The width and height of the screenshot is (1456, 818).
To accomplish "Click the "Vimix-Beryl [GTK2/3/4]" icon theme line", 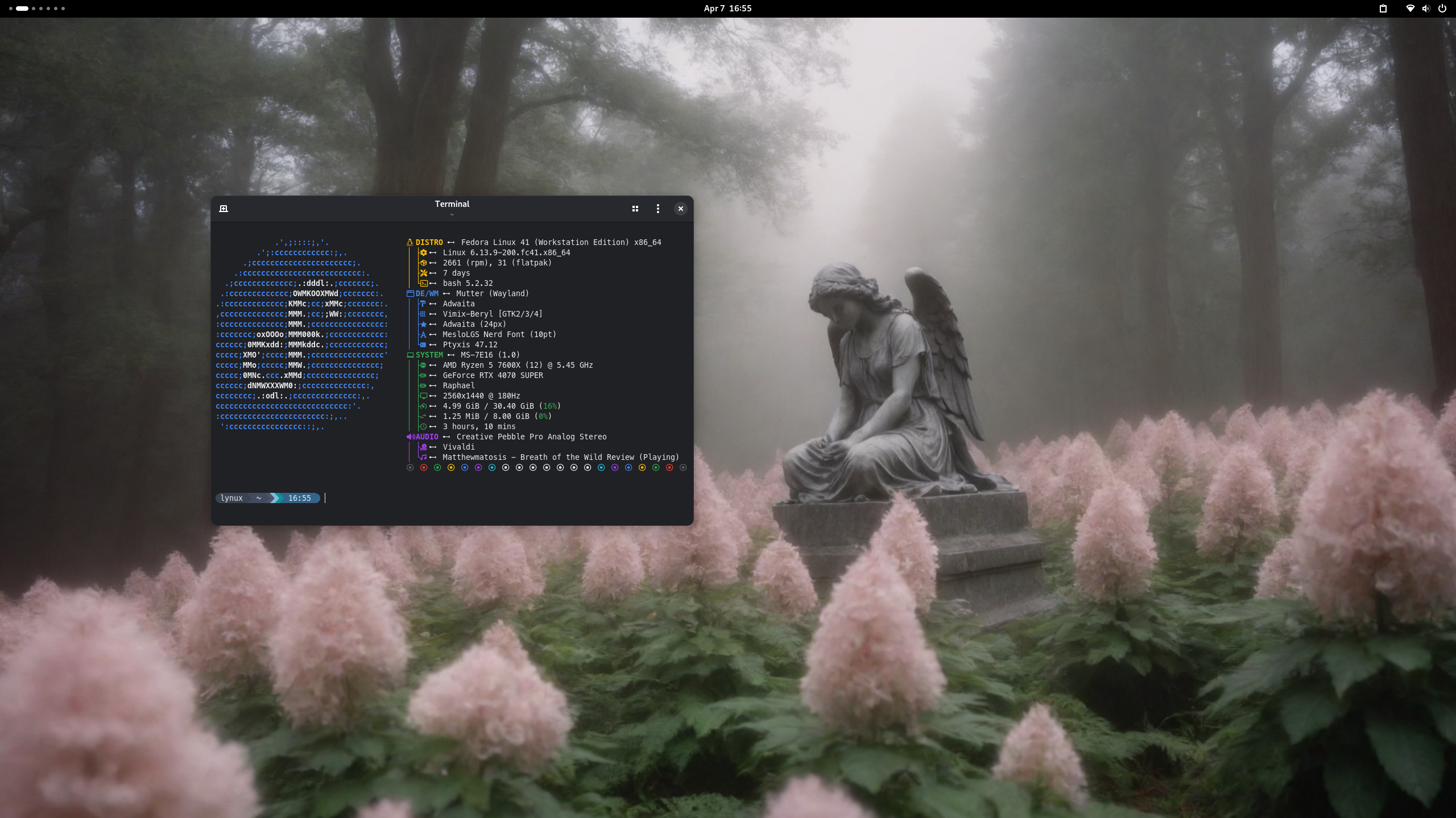I will (493, 314).
